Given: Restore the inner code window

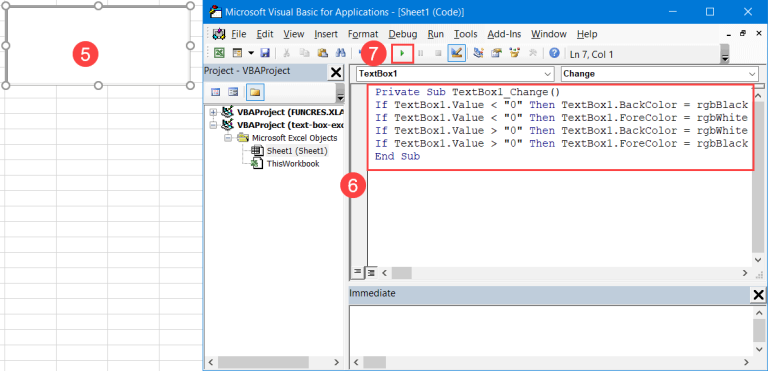Looking at the screenshot, I should 743,34.
